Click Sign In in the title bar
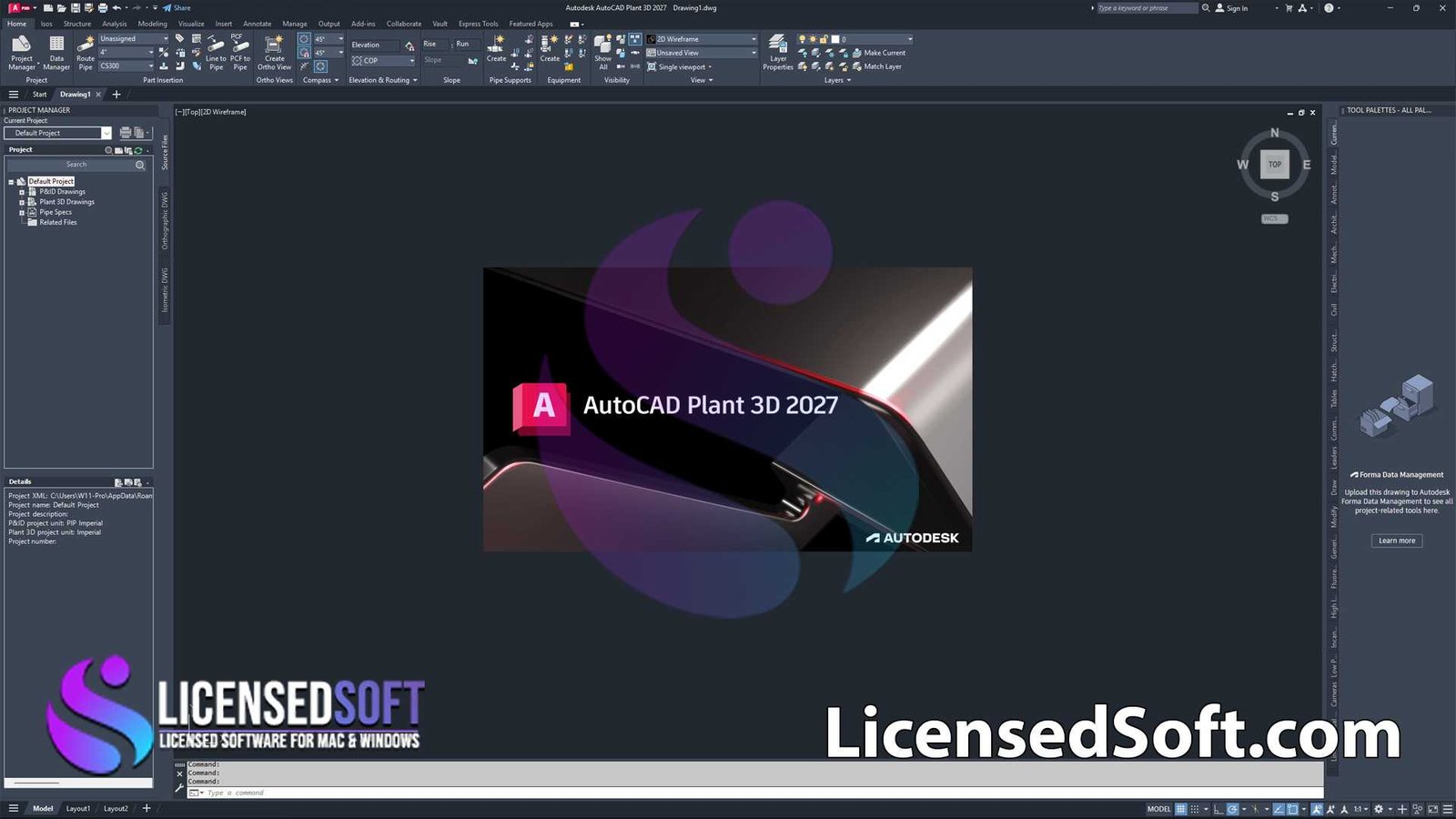 pos(1238,8)
